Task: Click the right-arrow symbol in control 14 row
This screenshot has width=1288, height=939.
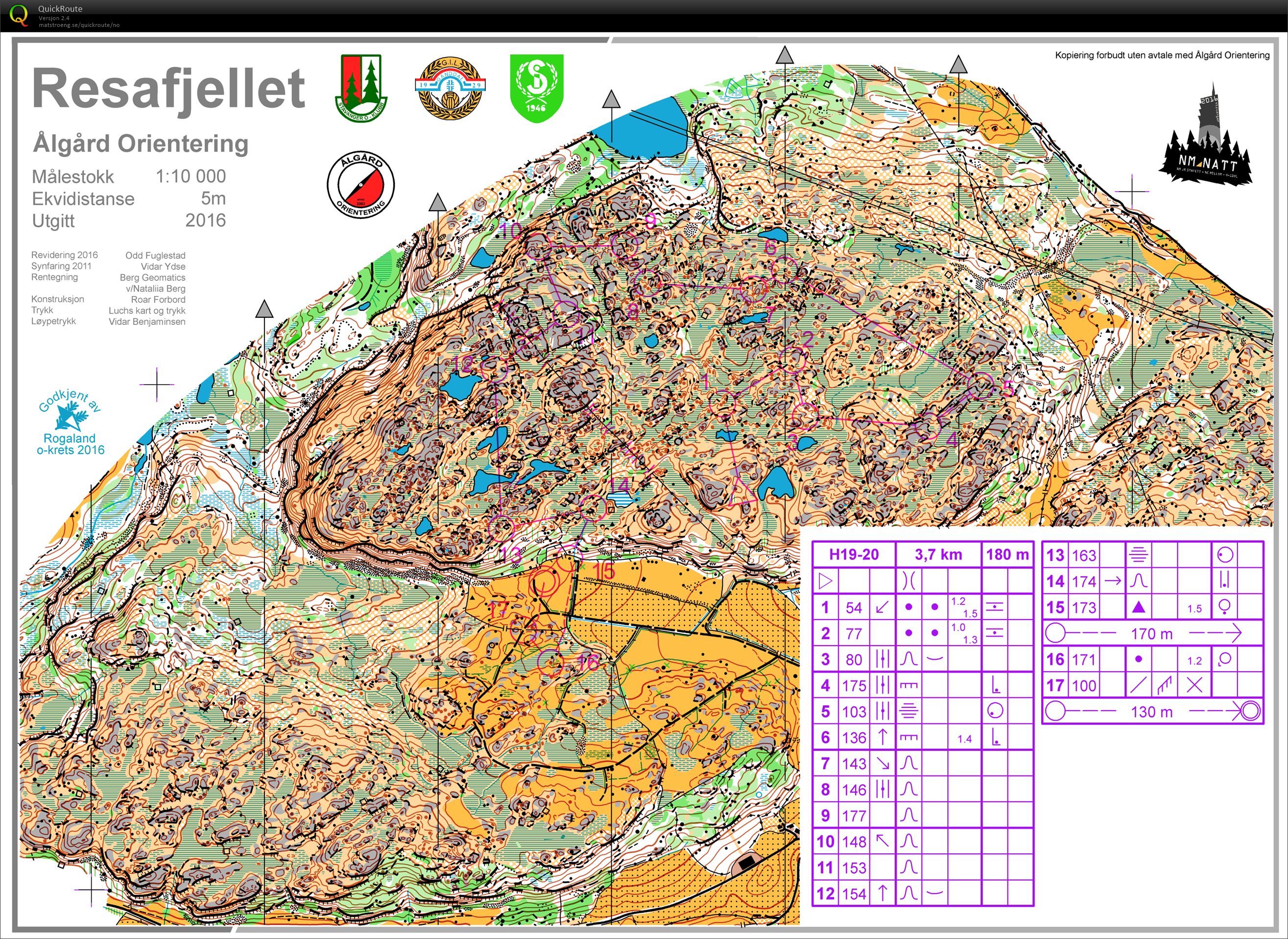Action: 1113,581
